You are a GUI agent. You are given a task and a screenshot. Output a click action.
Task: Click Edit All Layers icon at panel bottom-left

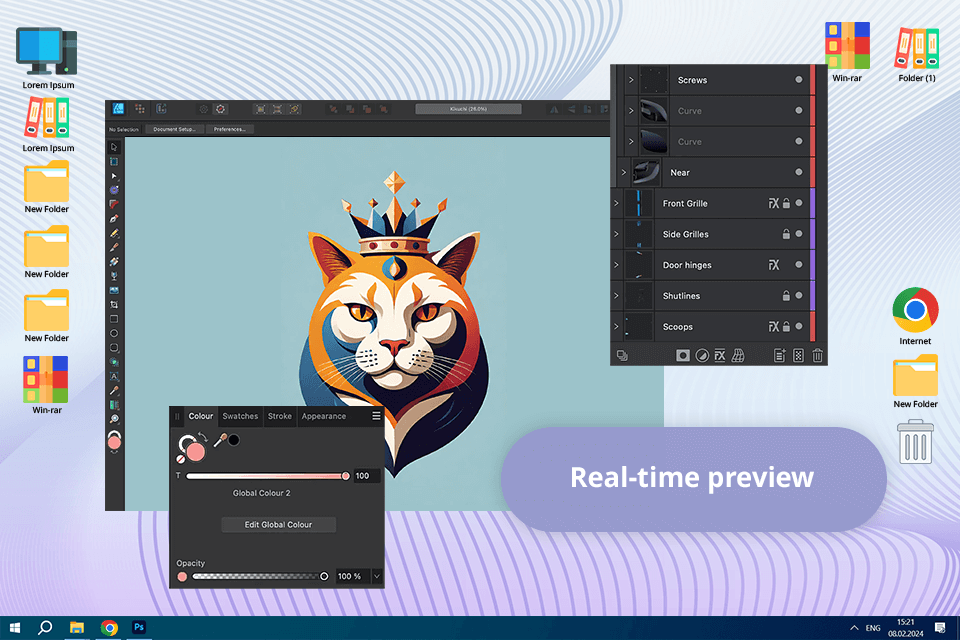coord(622,356)
